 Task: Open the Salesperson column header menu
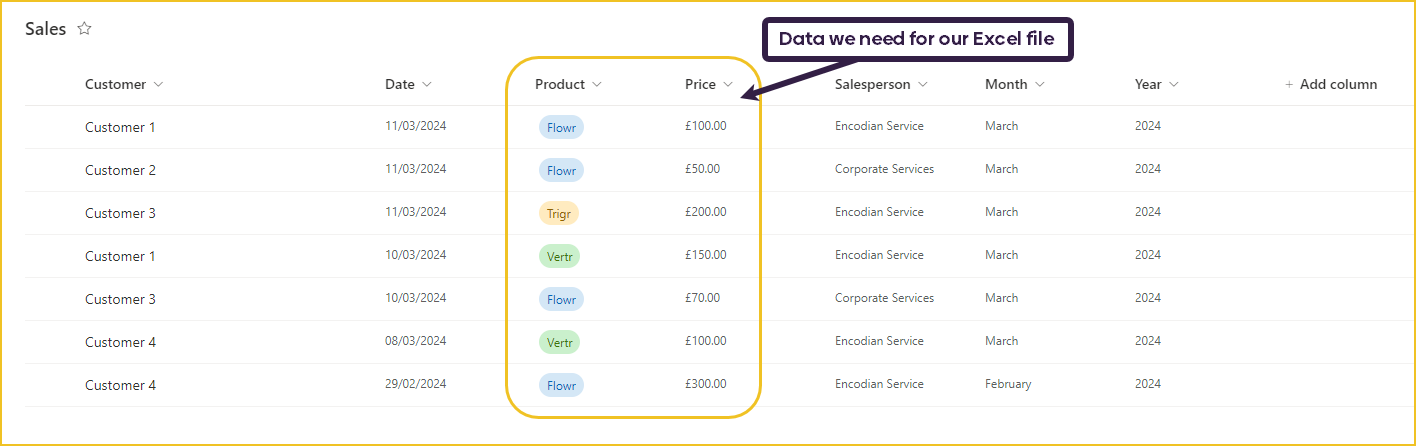coord(922,84)
